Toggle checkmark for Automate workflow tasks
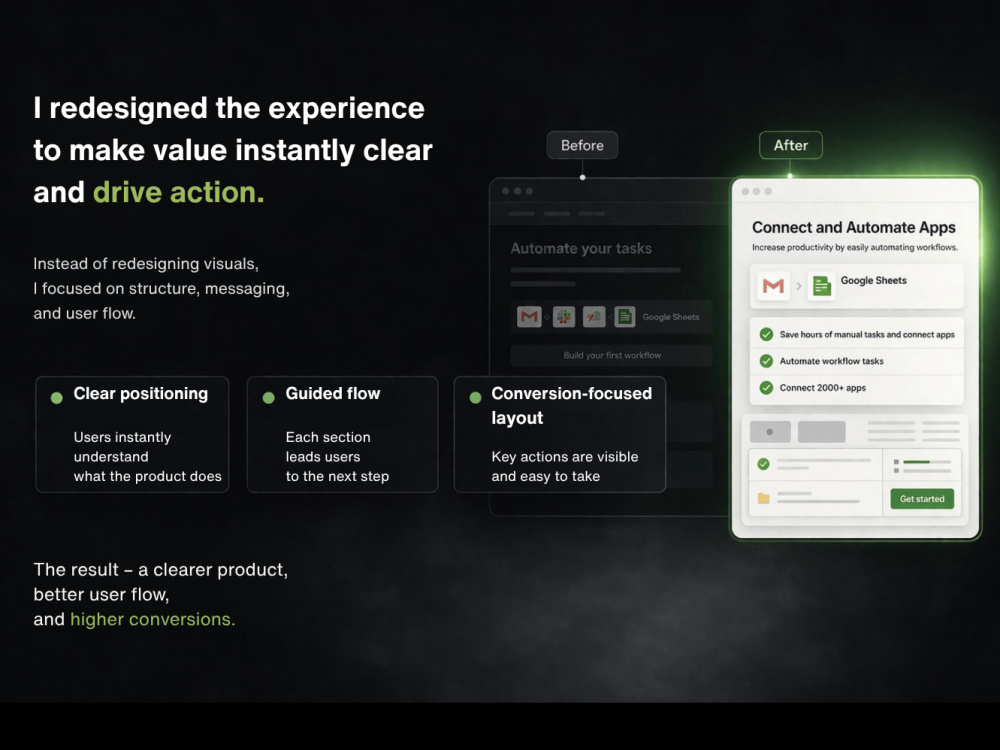The height and width of the screenshot is (750, 1000). click(x=766, y=361)
